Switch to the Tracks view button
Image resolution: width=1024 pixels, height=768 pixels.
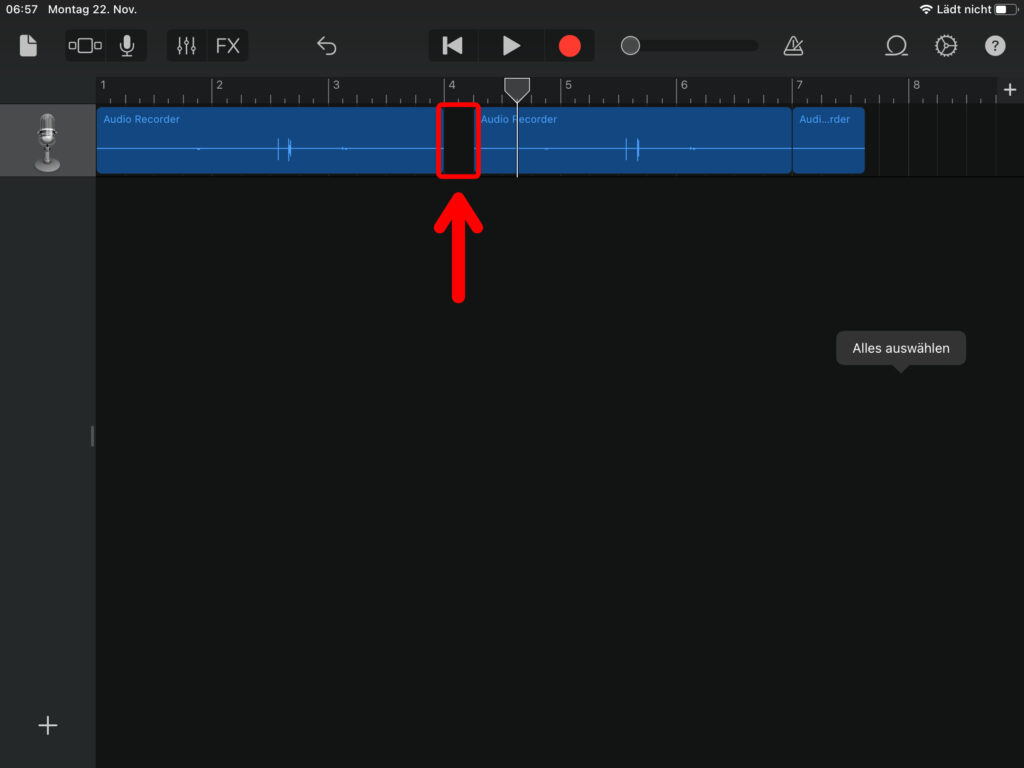click(x=85, y=46)
